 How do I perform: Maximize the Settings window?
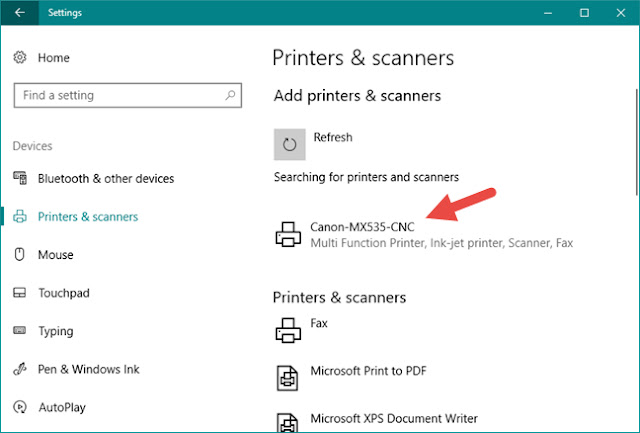pyautogui.click(x=584, y=13)
